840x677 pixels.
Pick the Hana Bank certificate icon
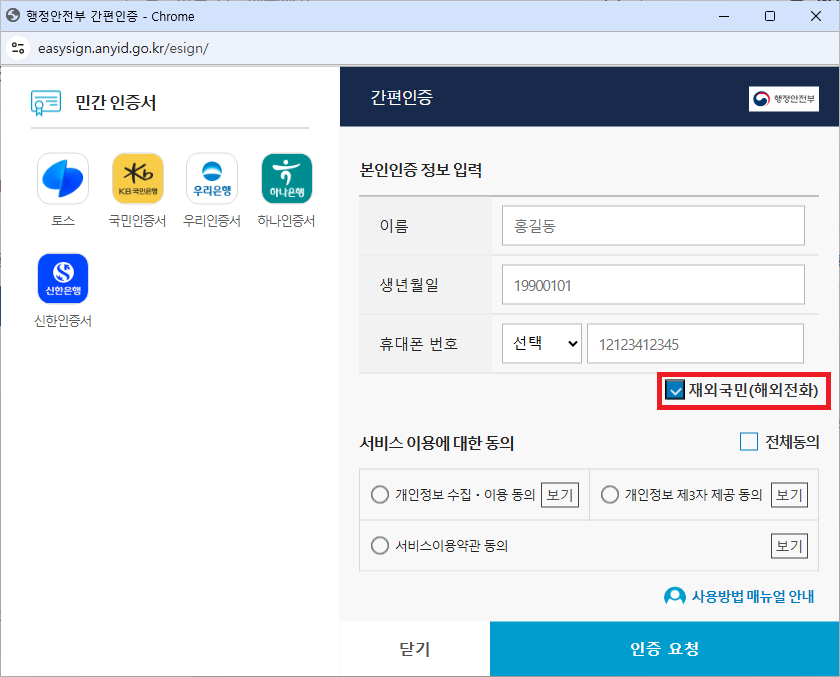click(x=287, y=178)
